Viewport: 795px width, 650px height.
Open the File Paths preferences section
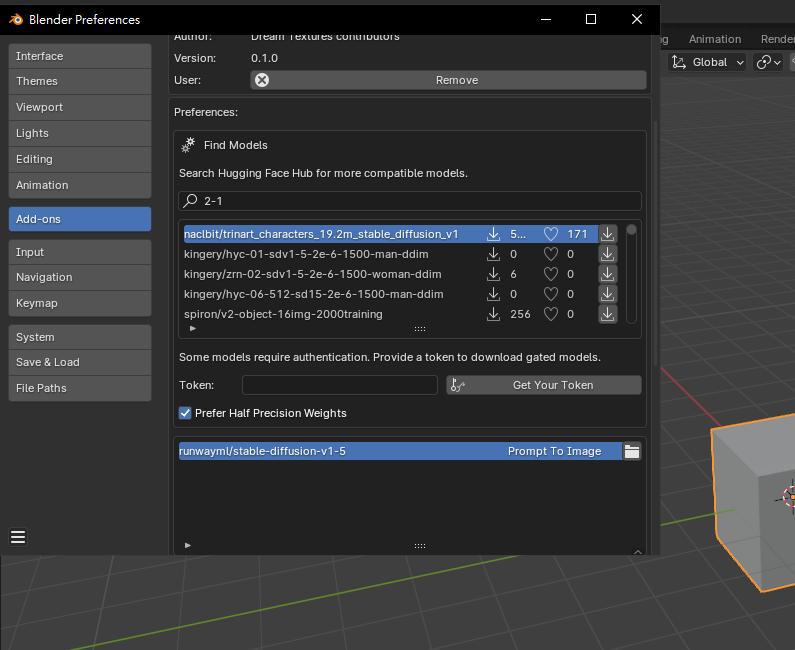click(80, 388)
